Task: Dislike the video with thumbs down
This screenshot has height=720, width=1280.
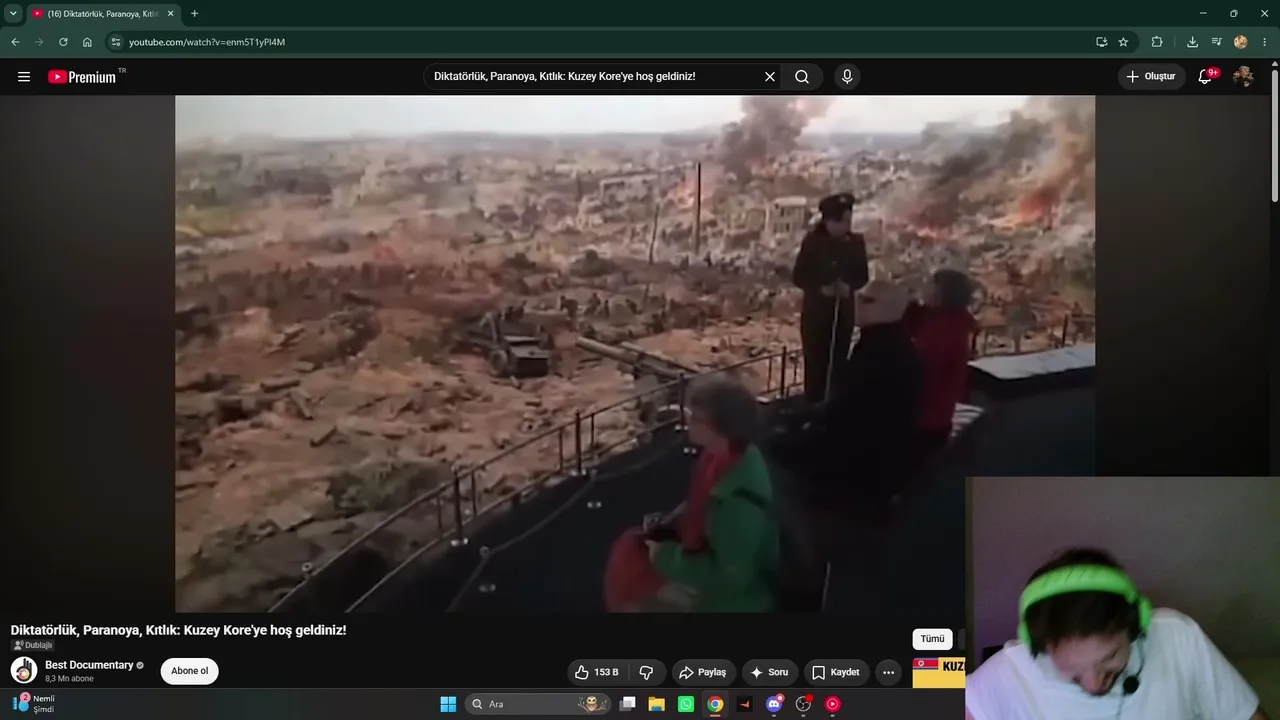Action: [646, 672]
